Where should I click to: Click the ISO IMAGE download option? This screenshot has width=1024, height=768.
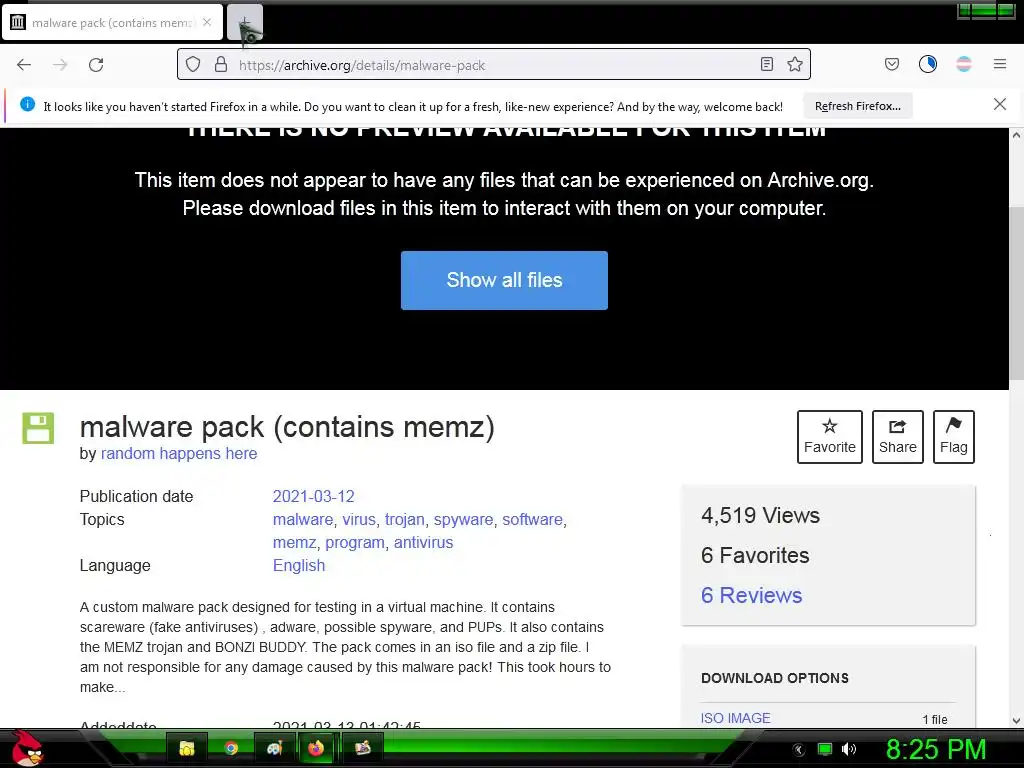point(735,718)
